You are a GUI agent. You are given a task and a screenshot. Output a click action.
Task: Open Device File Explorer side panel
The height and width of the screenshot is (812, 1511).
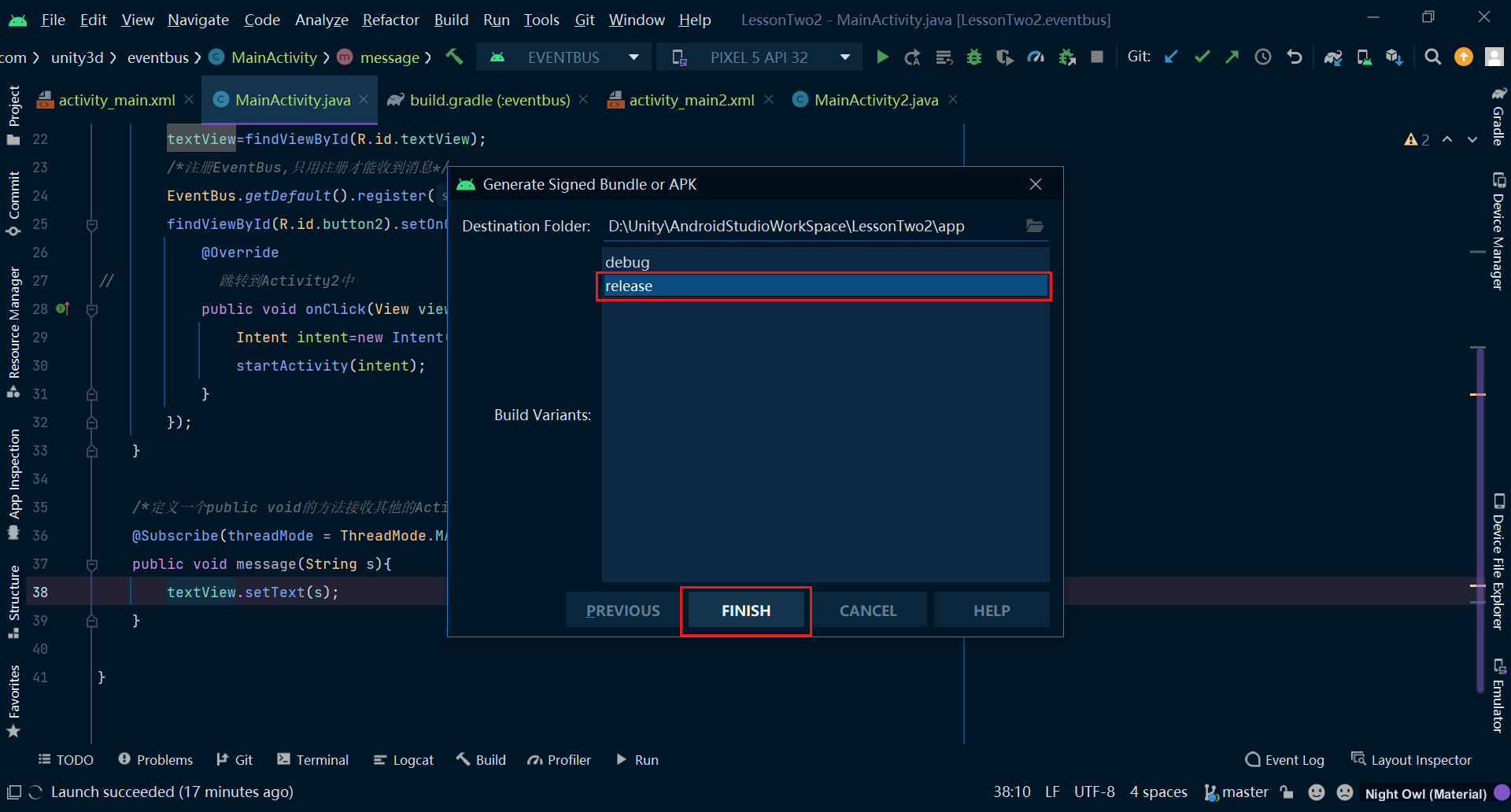click(1498, 561)
